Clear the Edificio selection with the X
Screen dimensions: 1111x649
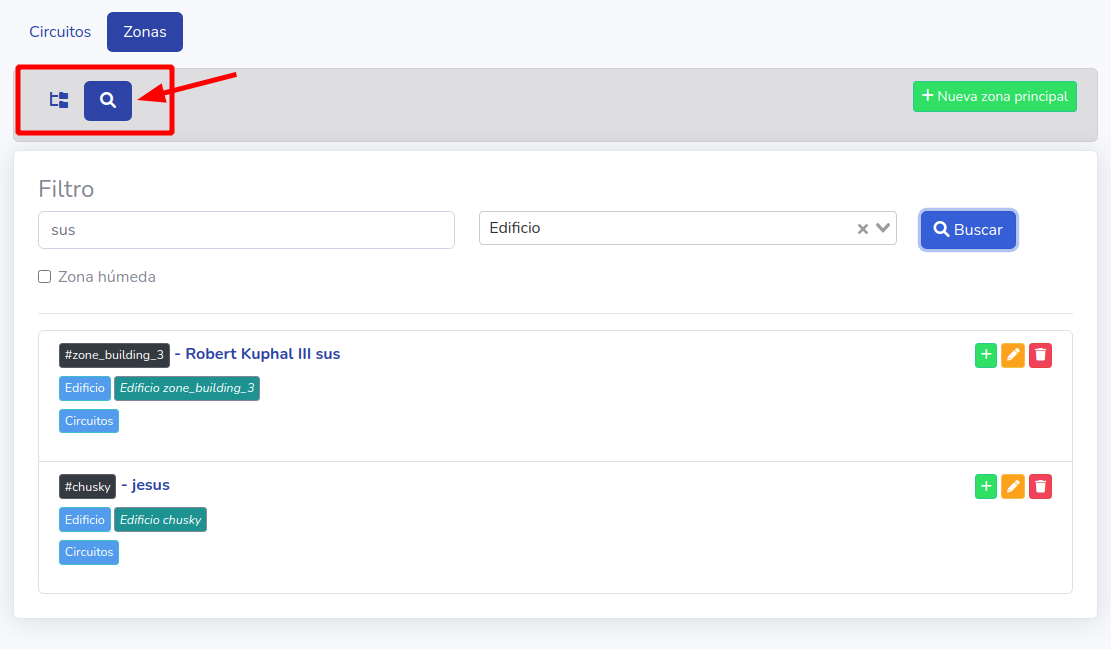coord(862,228)
